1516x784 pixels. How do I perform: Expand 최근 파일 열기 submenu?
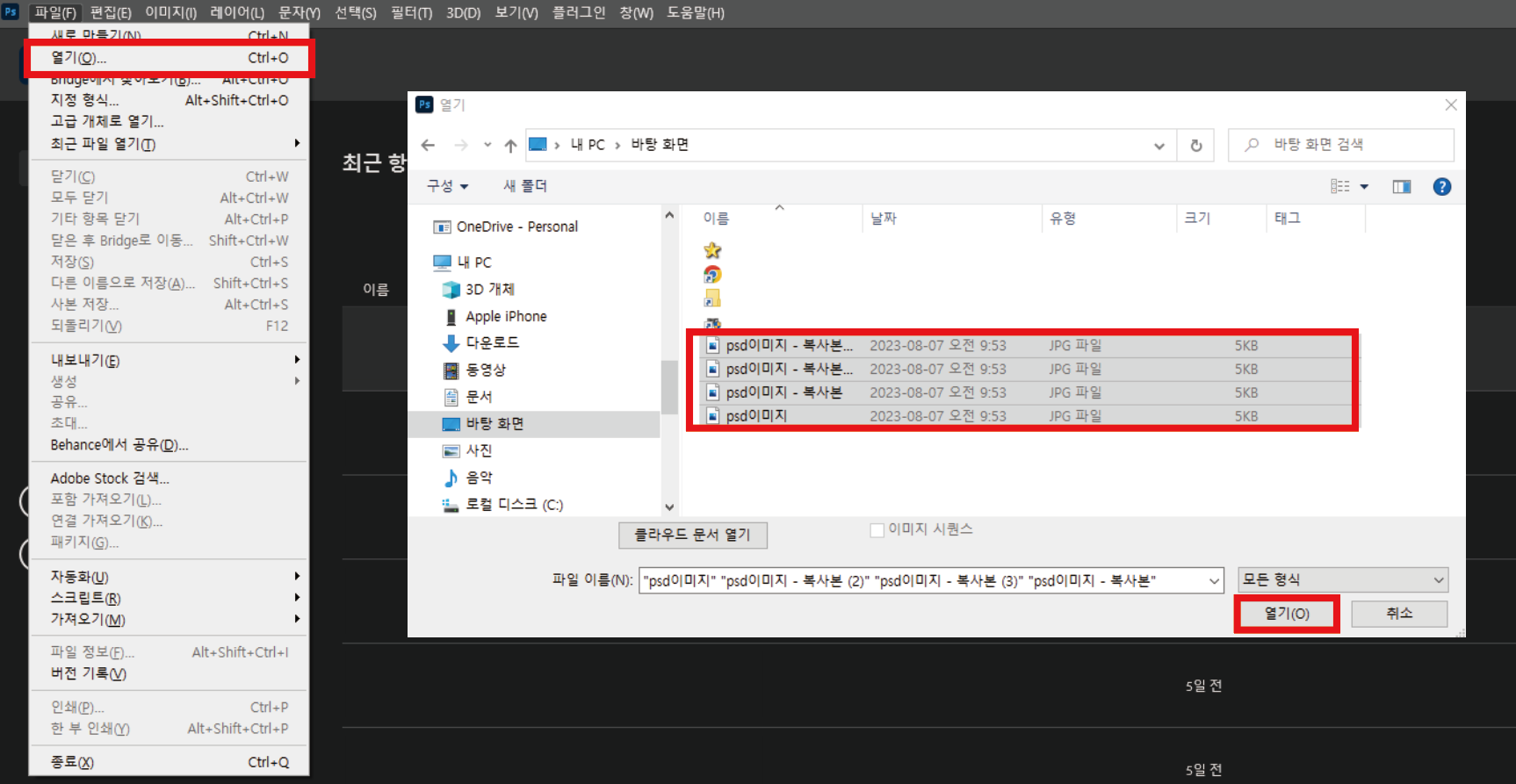169,143
